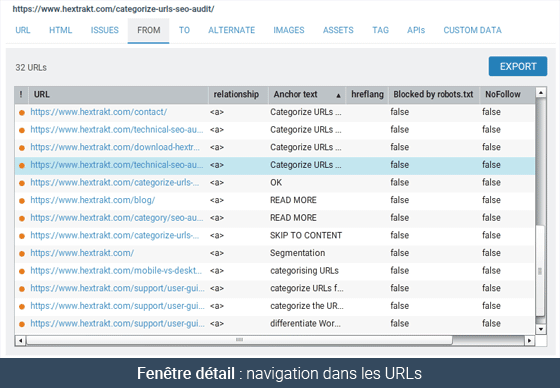Viewport: 560px width, 388px height.
Task: Open the ISSUES tab
Action: click(104, 30)
